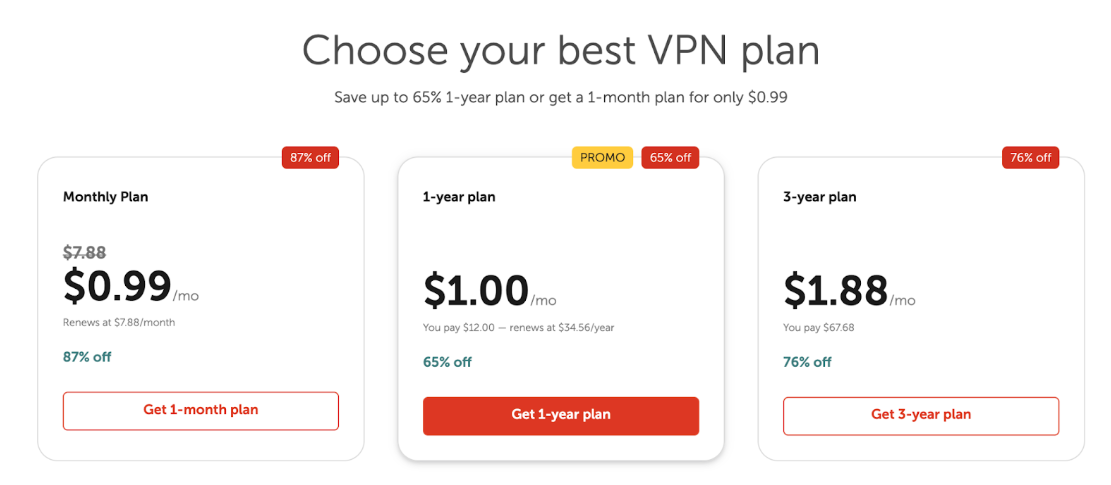The height and width of the screenshot is (485, 1111).
Task: Click the yellow PROMO badge
Action: pyautogui.click(x=602, y=158)
